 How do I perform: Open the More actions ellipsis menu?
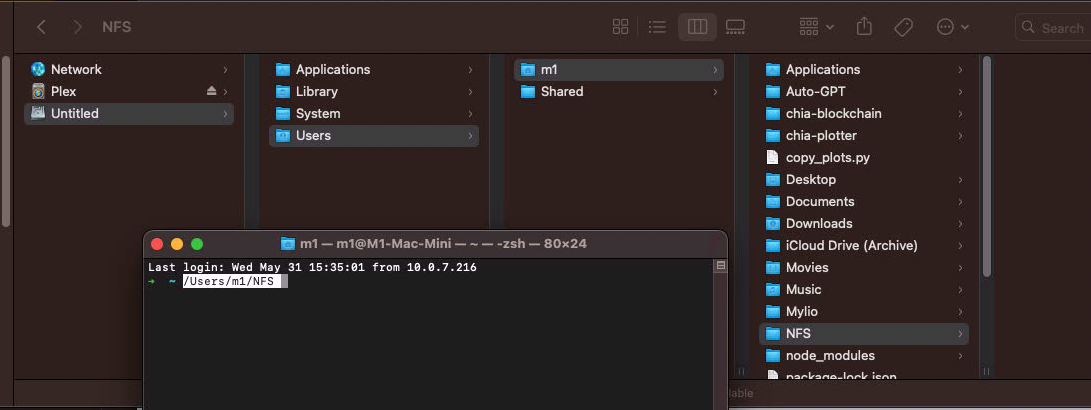(x=951, y=27)
